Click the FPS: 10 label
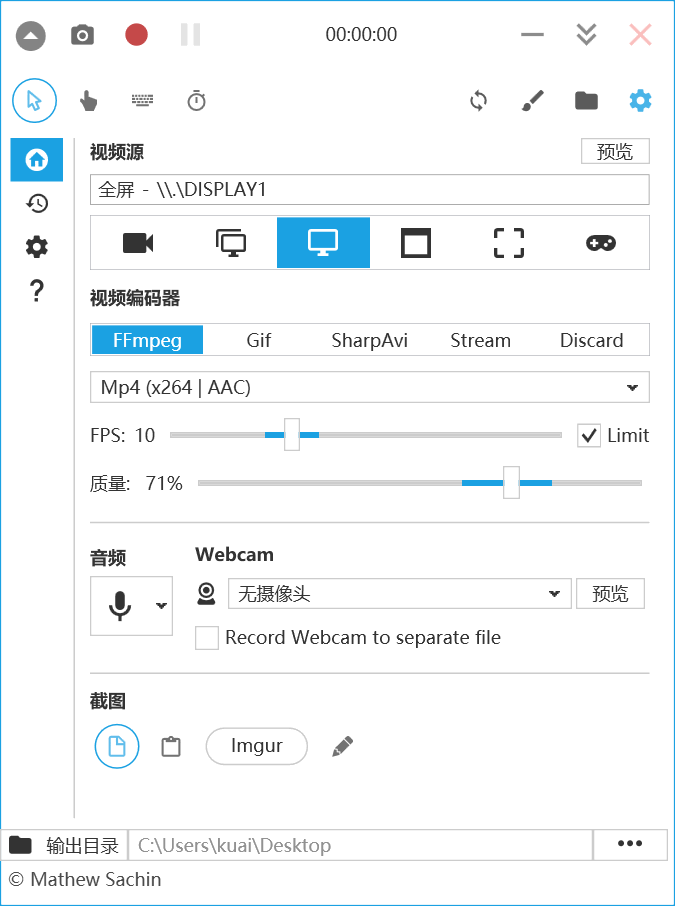Screen dimensions: 675x906 click(123, 435)
